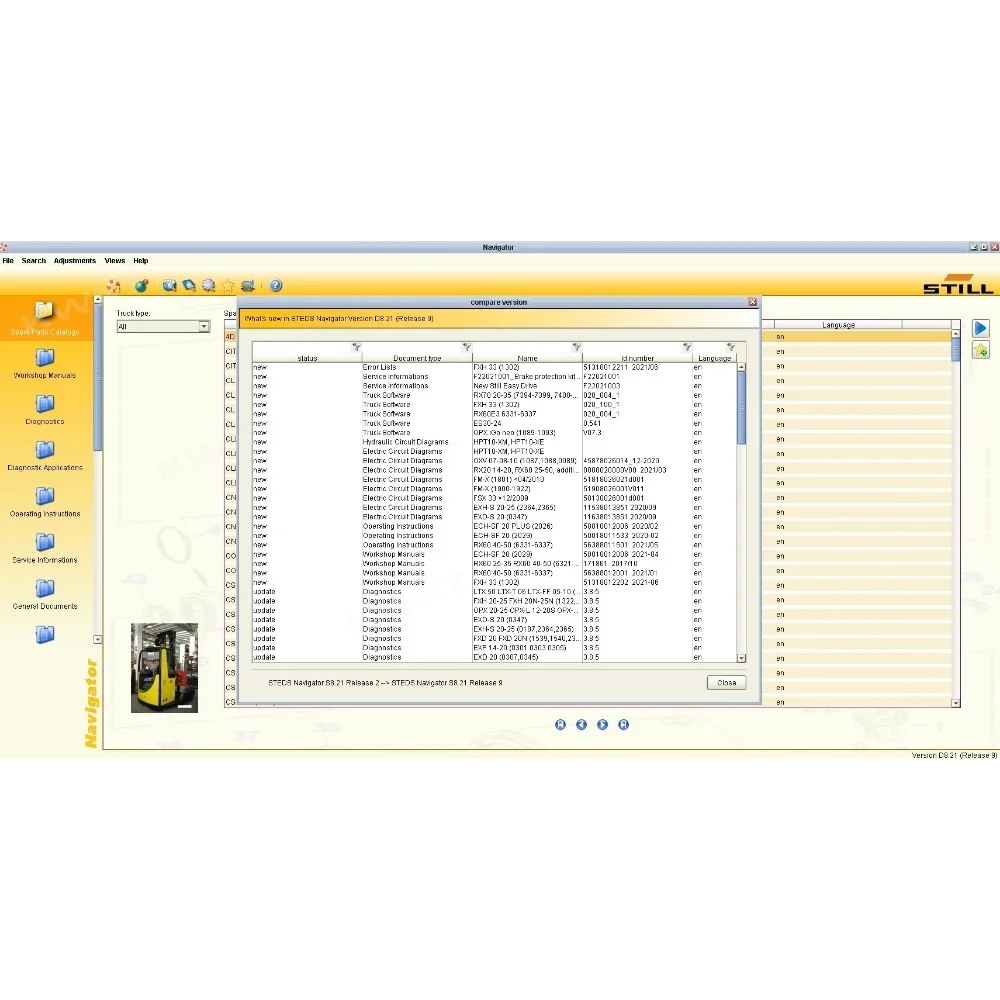Click the forklift truck thumbnail image
Viewport: 1000px width, 1000px height.
[x=165, y=668]
